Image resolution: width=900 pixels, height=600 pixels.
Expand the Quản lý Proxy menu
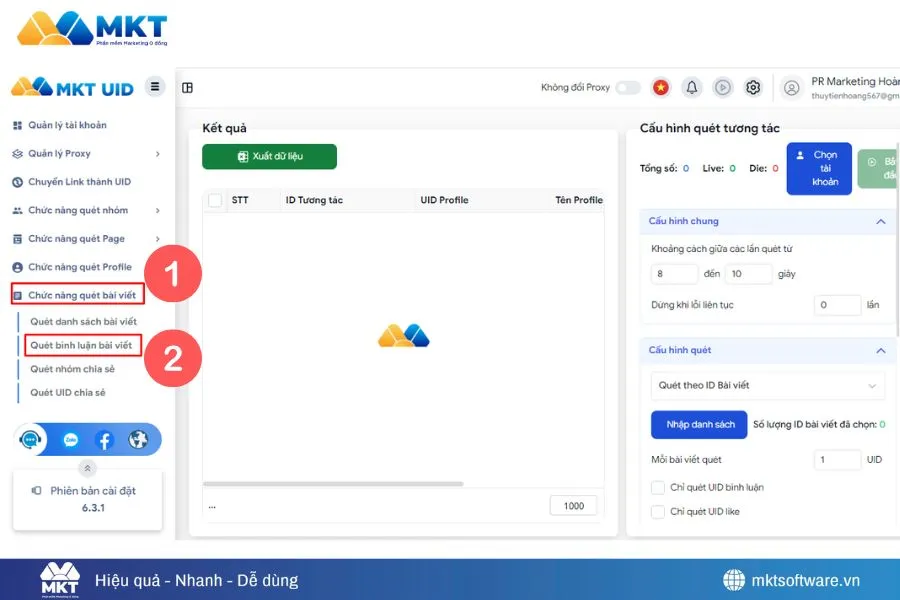click(70, 153)
